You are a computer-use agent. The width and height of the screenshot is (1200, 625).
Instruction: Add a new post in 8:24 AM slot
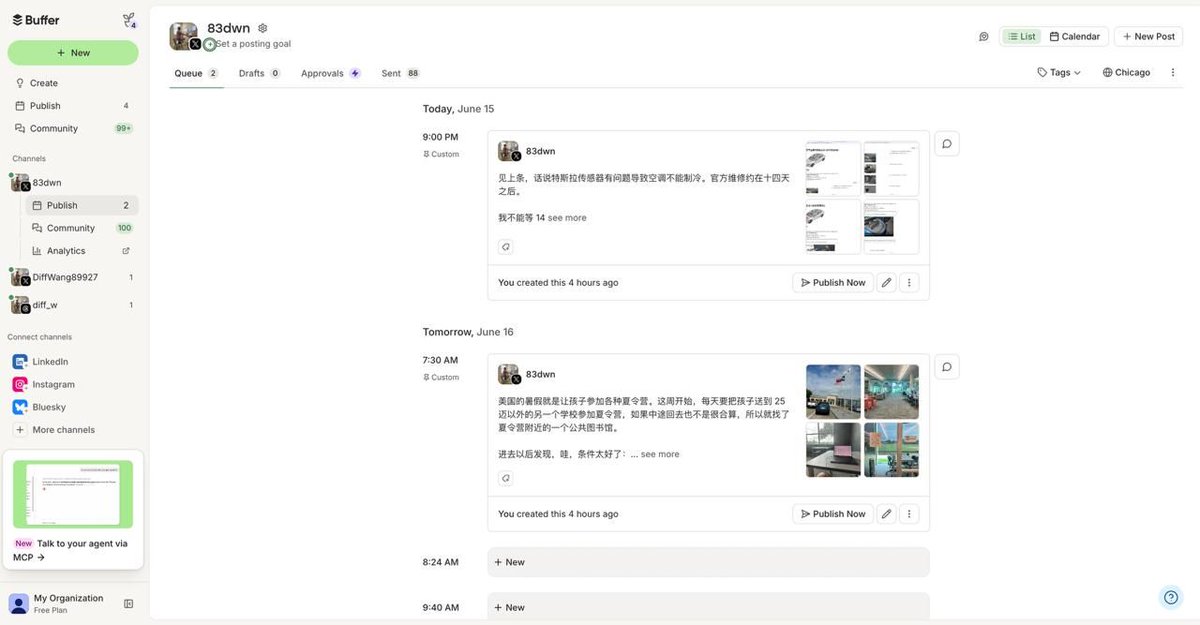[x=708, y=562]
